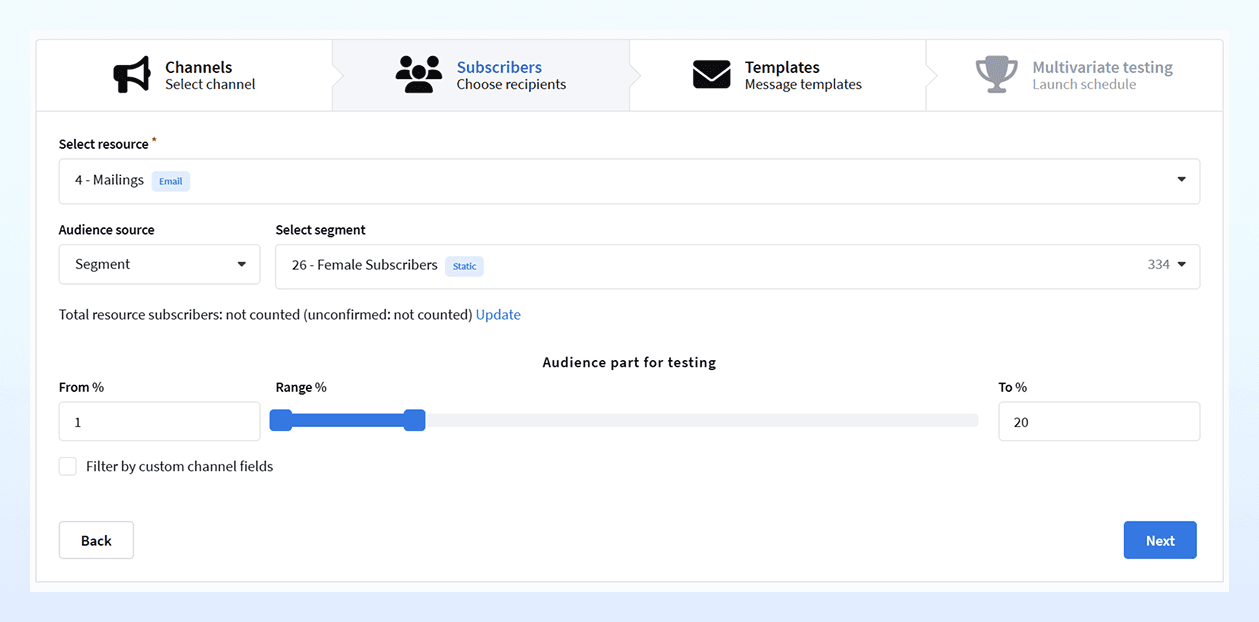Click the 'Filter by custom channel fields' label
The width and height of the screenshot is (1259, 622).
[180, 466]
